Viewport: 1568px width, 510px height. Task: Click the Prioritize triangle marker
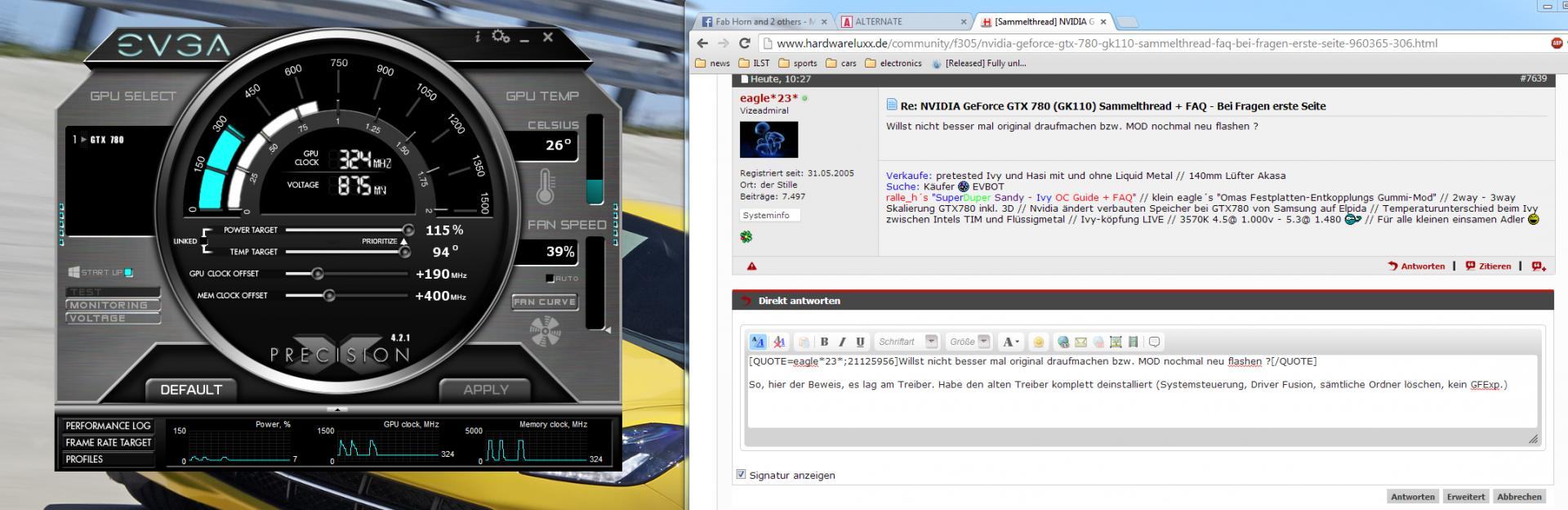(x=403, y=241)
